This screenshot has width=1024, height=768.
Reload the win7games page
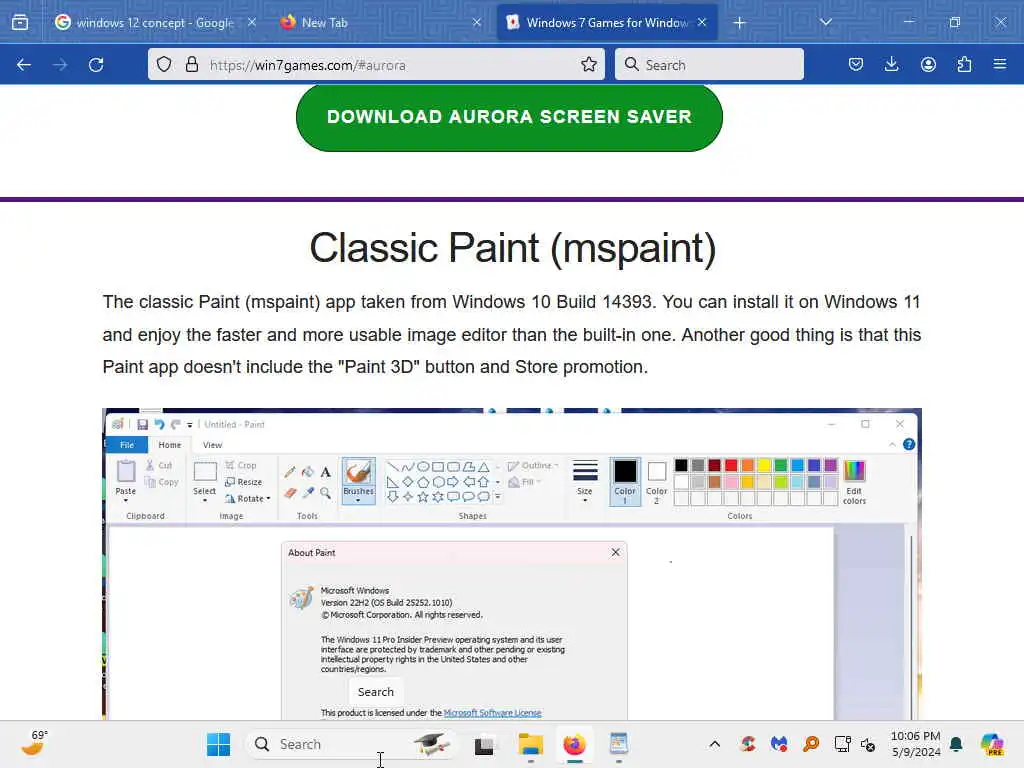[x=96, y=65]
